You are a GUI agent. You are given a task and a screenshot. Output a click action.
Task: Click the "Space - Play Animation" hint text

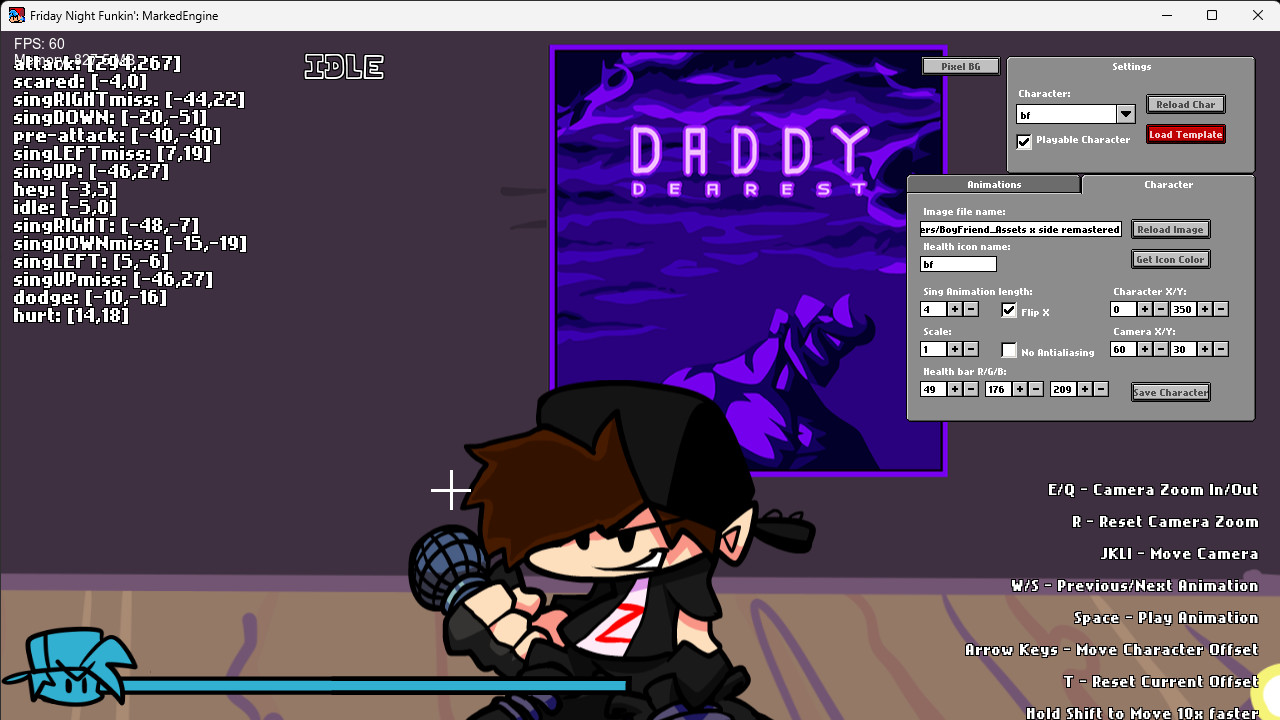coord(1166,618)
